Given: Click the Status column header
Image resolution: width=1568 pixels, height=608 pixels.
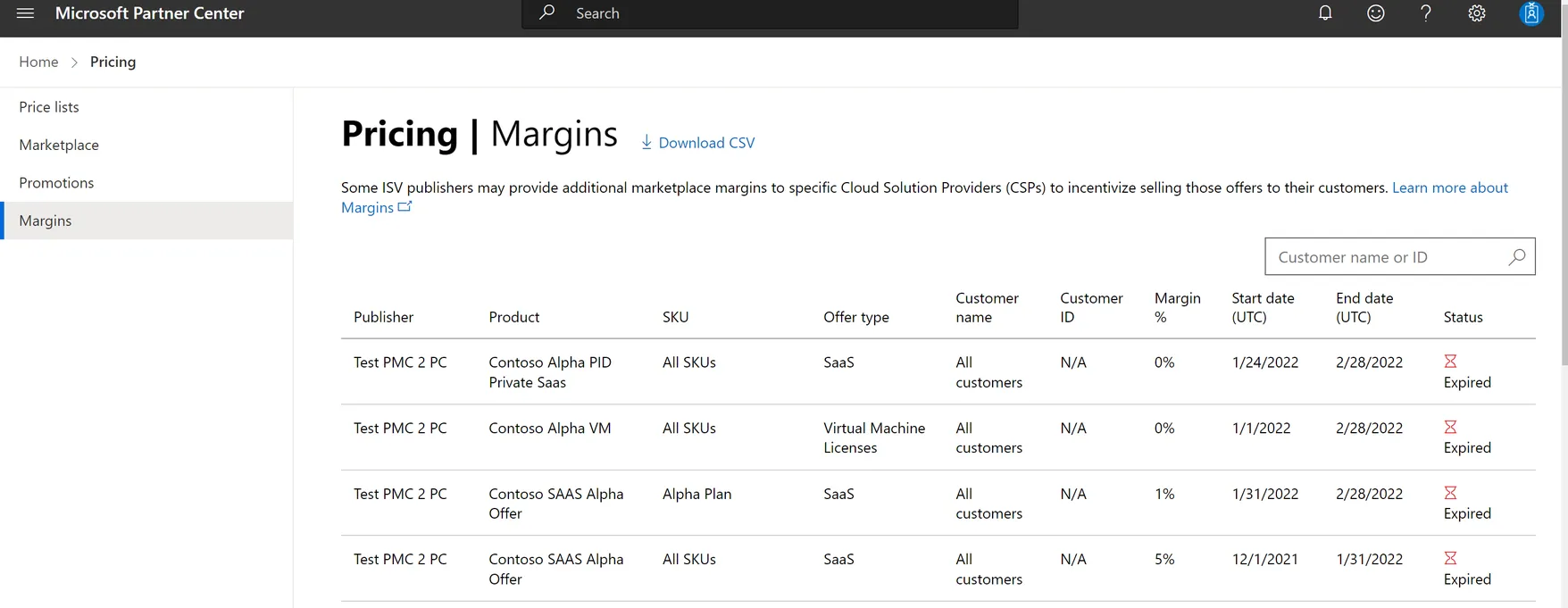Looking at the screenshot, I should click(x=1463, y=317).
